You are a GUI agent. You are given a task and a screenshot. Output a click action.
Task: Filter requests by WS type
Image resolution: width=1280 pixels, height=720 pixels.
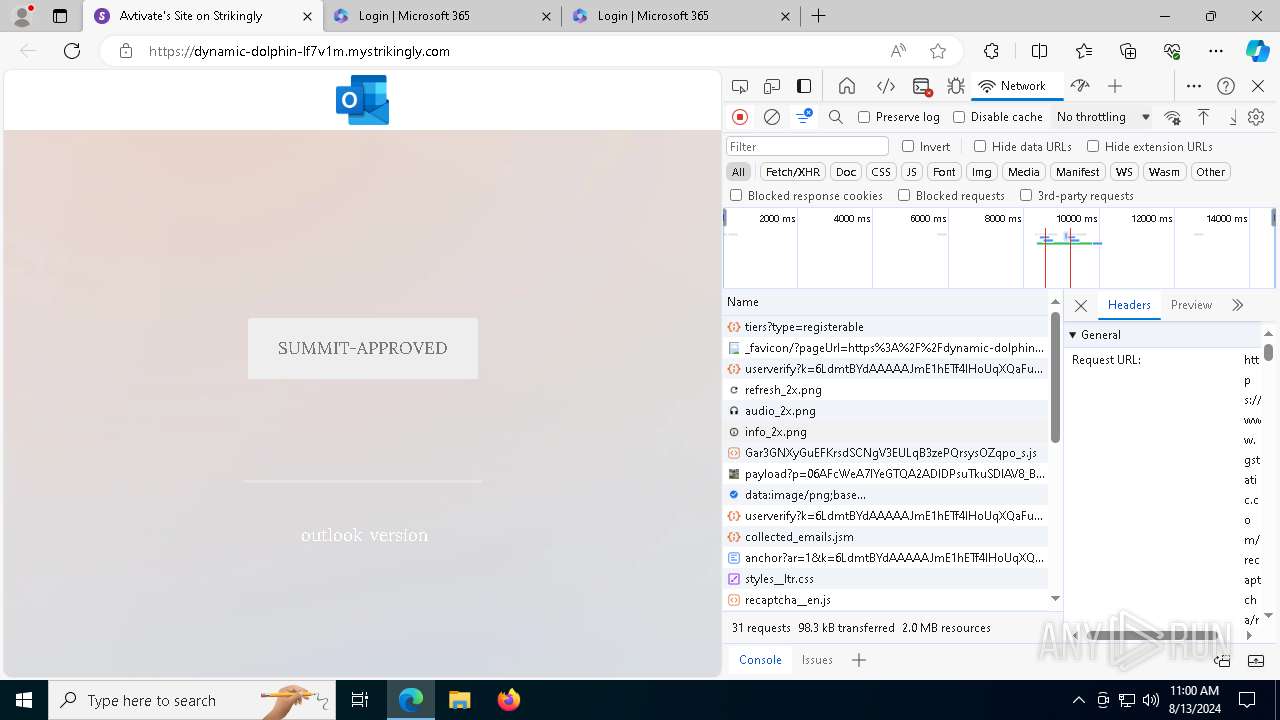point(1125,172)
